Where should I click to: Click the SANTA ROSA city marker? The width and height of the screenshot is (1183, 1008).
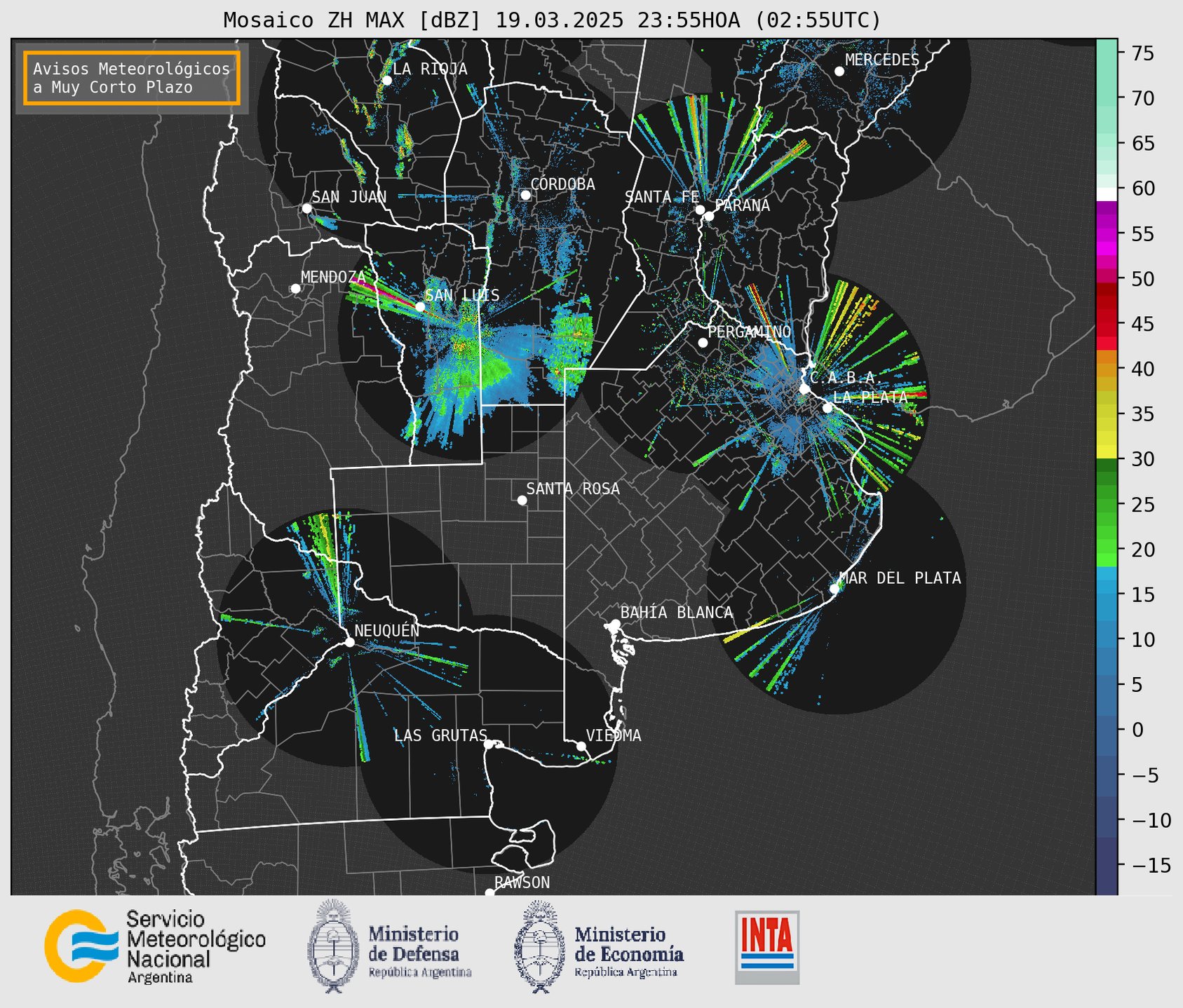click(522, 500)
